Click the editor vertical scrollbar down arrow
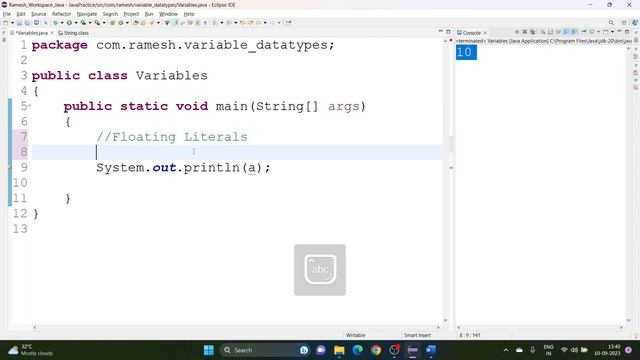 point(445,321)
